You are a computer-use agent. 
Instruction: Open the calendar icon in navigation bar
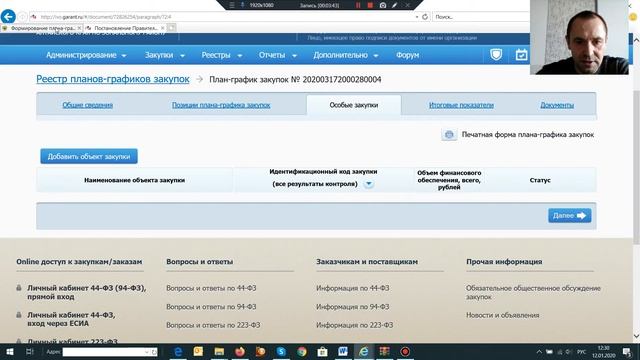tap(521, 54)
